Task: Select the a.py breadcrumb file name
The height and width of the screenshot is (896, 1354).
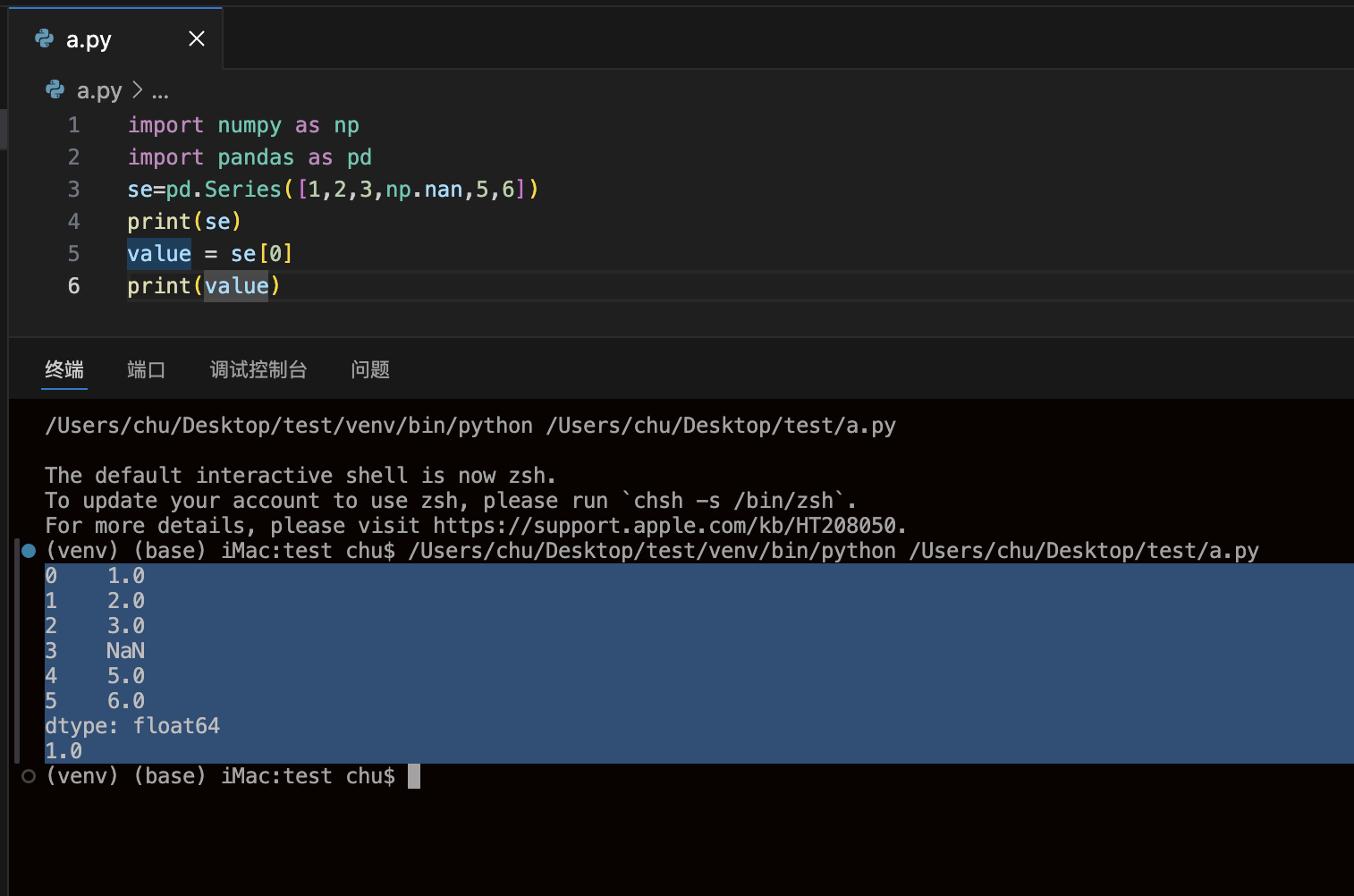Action: coord(99,91)
